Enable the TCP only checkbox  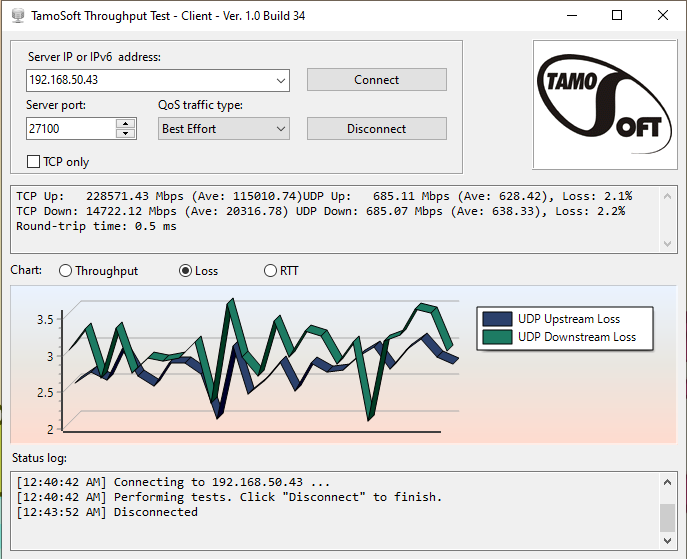click(34, 161)
